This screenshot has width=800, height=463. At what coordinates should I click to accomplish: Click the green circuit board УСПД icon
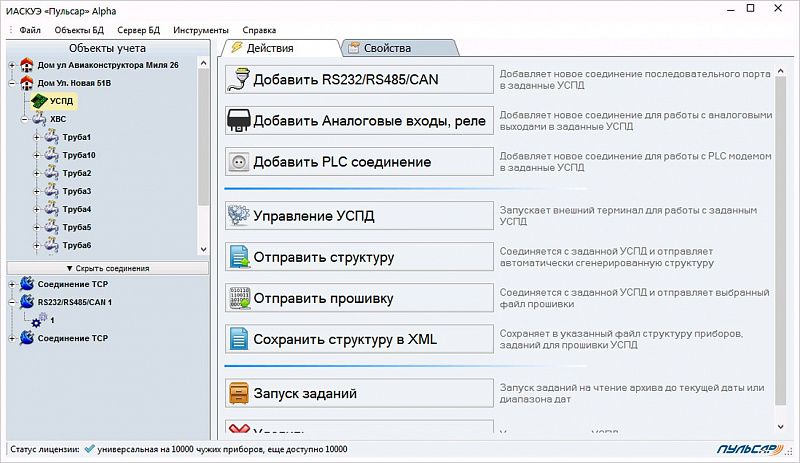pos(39,101)
